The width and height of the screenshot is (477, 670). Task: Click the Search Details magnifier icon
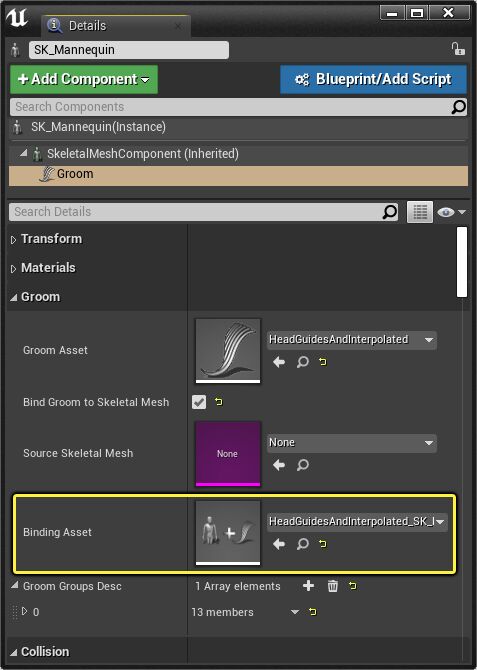[389, 212]
